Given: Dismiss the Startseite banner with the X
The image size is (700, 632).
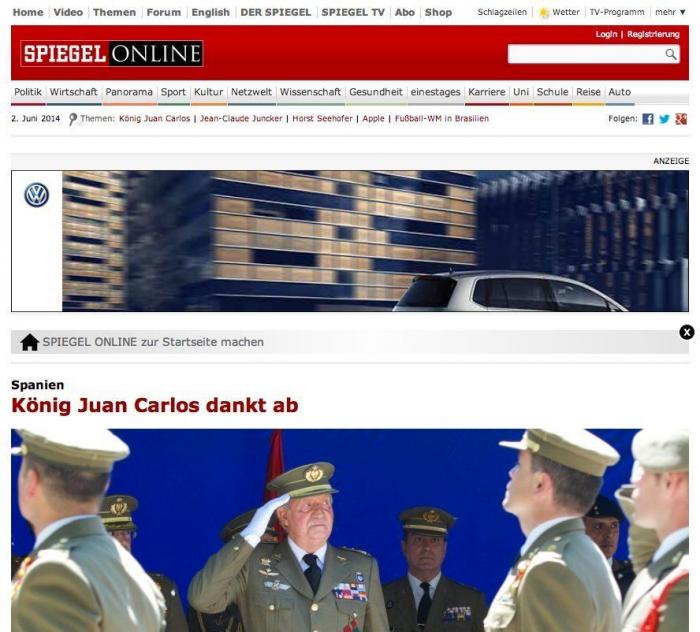Looking at the screenshot, I should pyautogui.click(x=687, y=332).
